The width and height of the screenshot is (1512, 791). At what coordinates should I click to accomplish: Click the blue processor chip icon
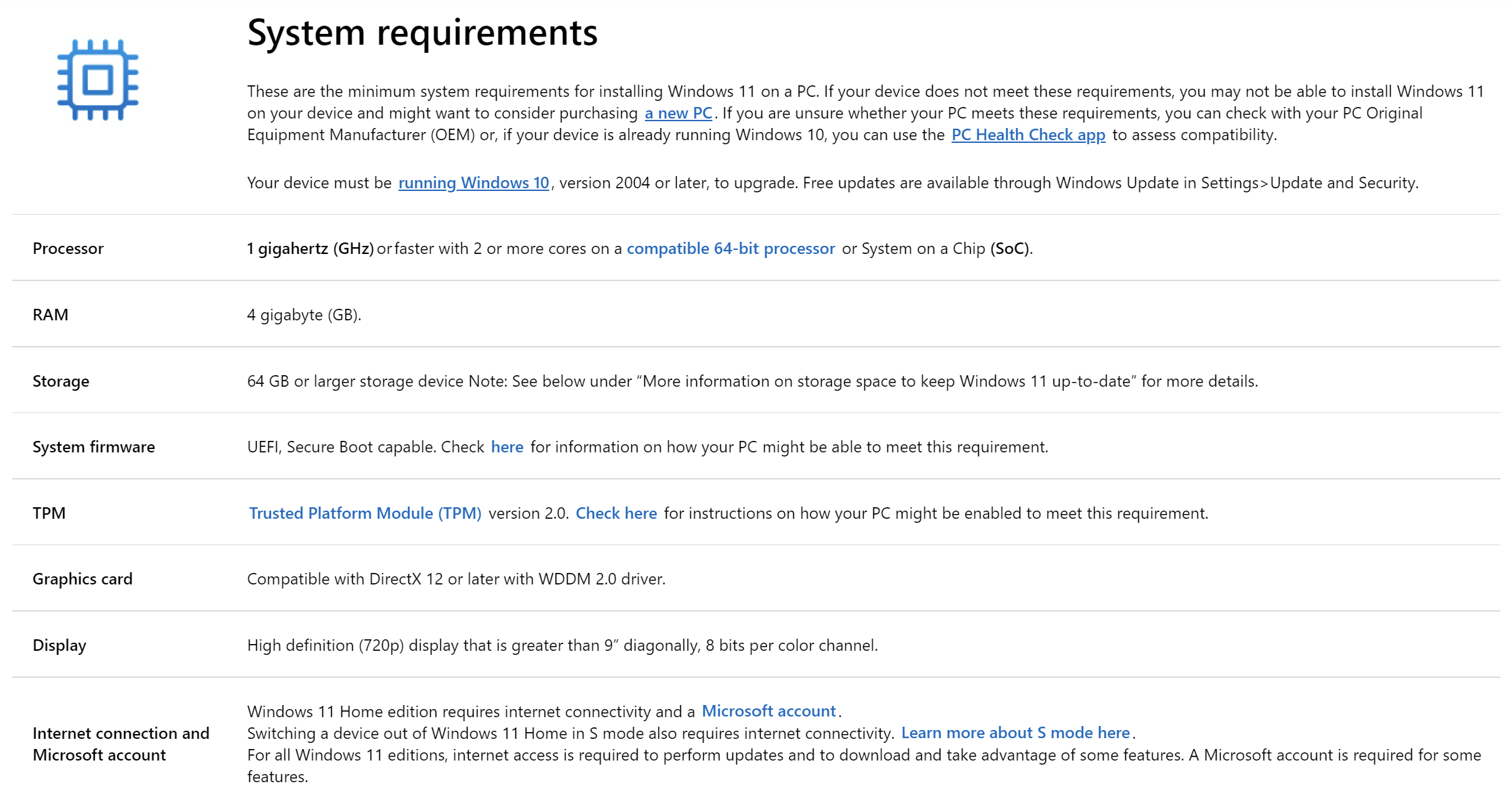coord(98,80)
